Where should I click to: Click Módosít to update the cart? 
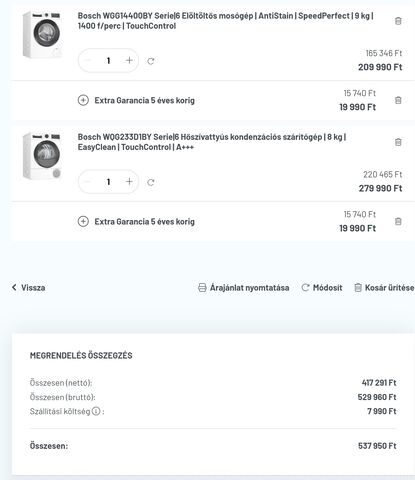[322, 288]
